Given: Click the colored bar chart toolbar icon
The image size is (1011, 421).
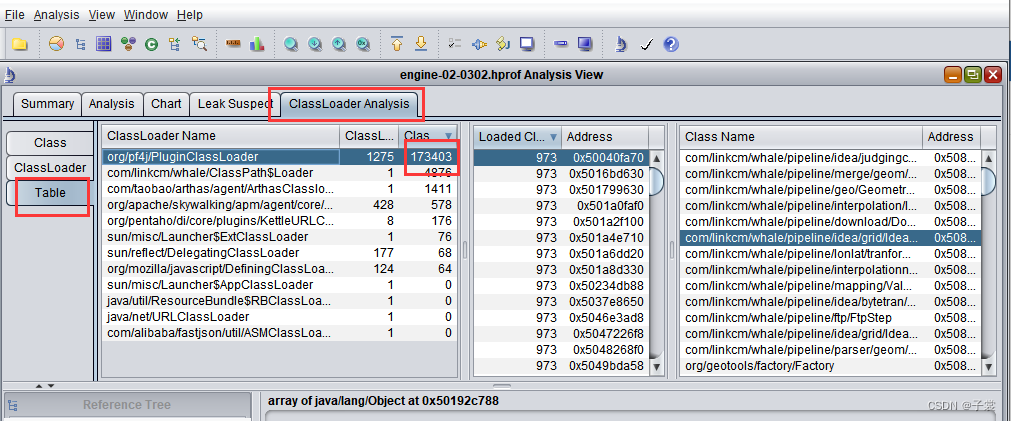Looking at the screenshot, I should click(x=257, y=44).
